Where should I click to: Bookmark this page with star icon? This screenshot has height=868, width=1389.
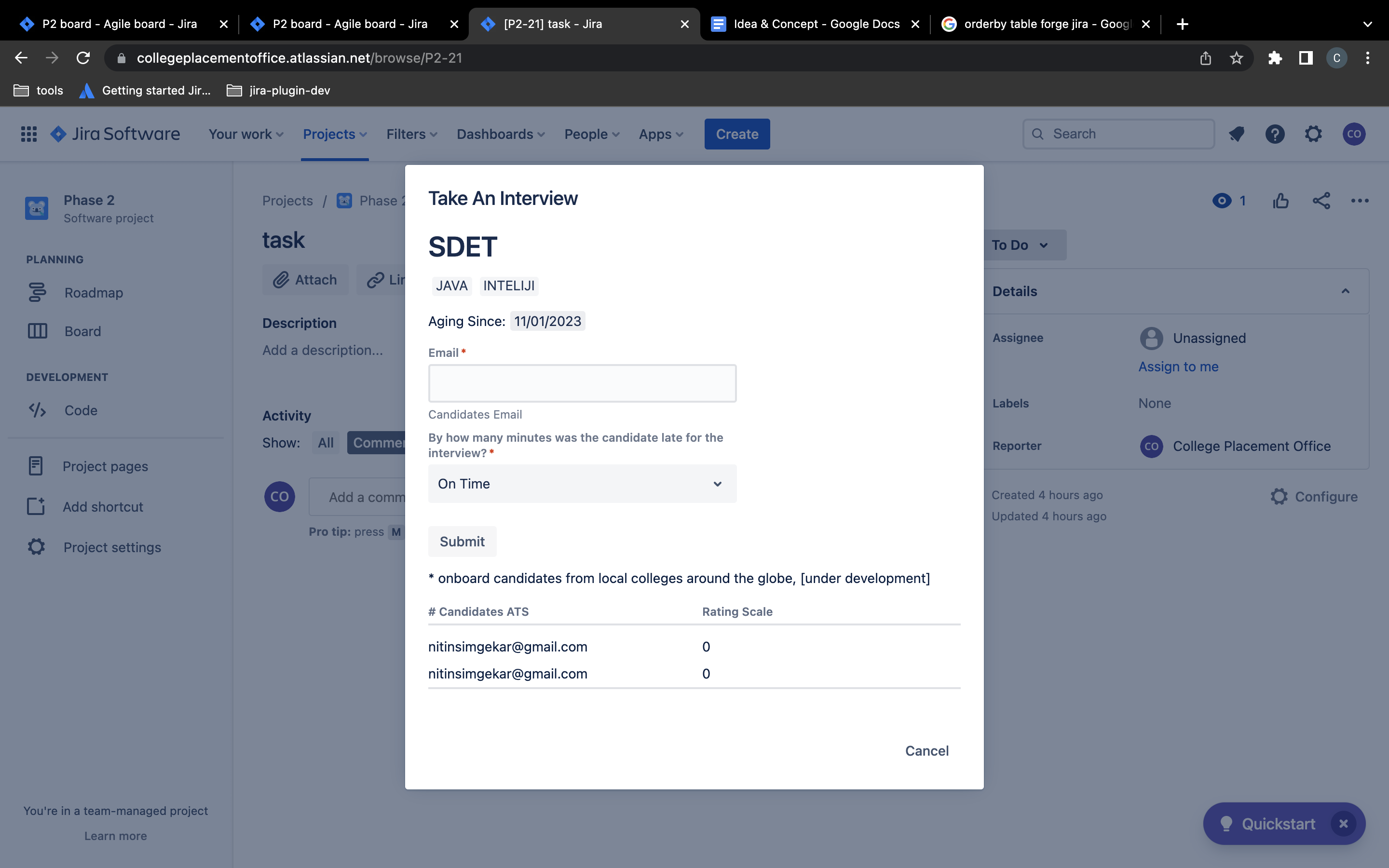click(1236, 58)
